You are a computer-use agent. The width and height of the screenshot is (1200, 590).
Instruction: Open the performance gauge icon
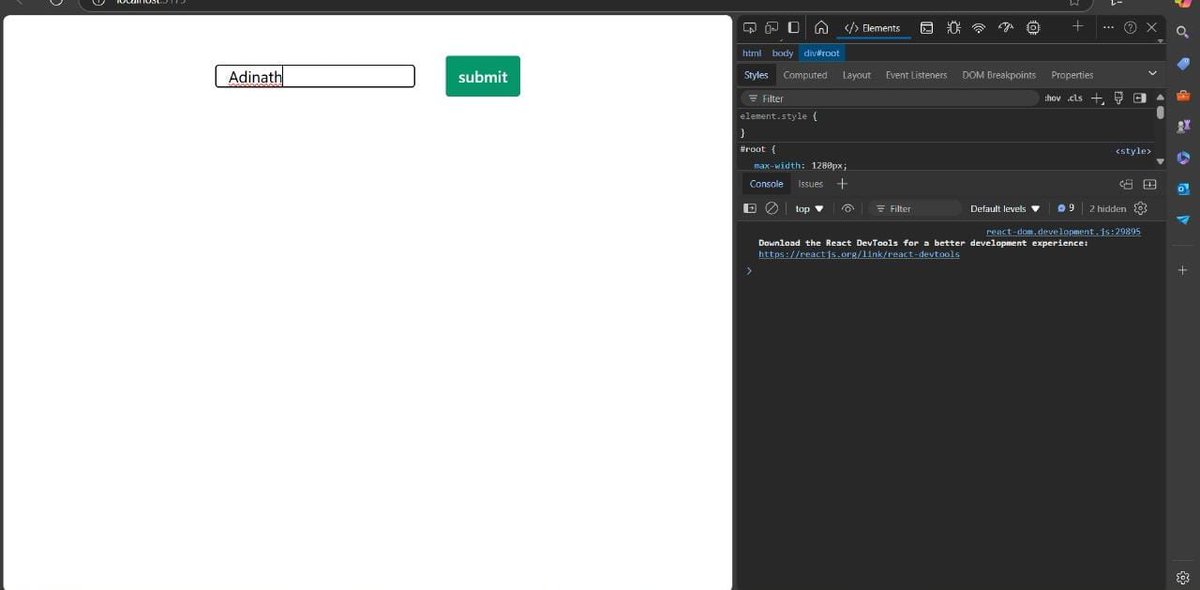(x=1007, y=28)
